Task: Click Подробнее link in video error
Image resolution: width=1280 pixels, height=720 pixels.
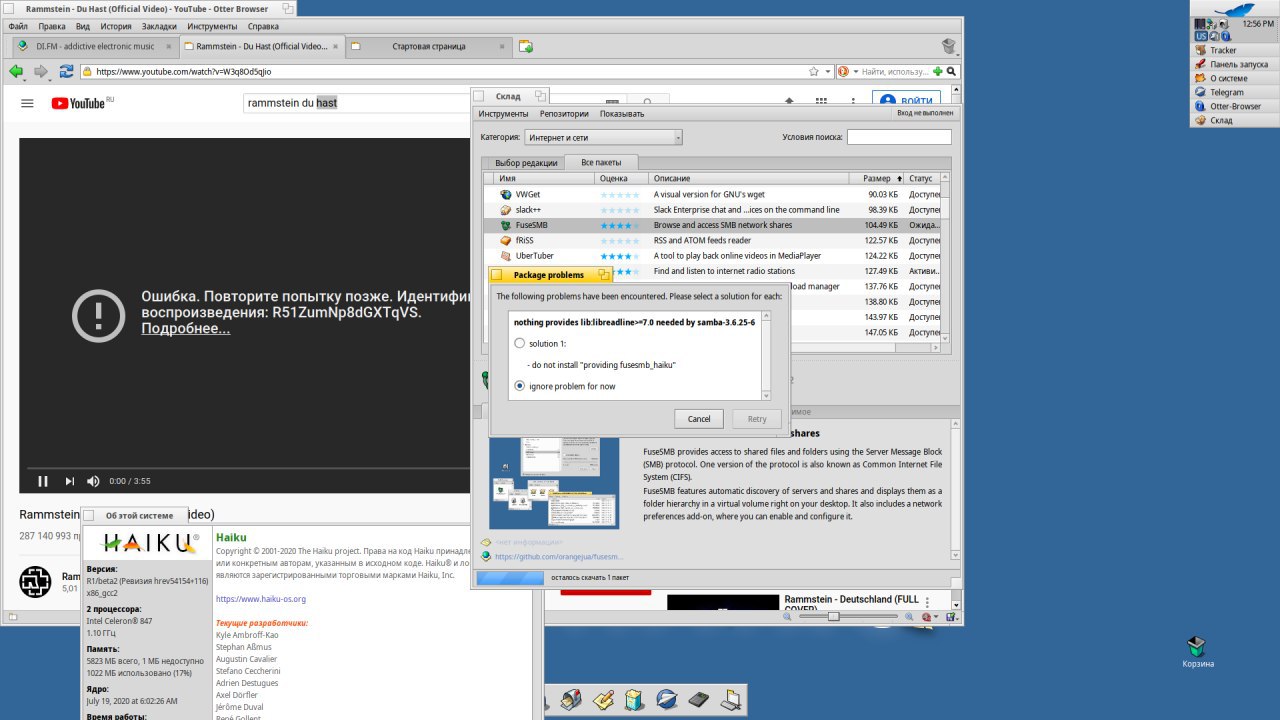Action: (x=185, y=329)
